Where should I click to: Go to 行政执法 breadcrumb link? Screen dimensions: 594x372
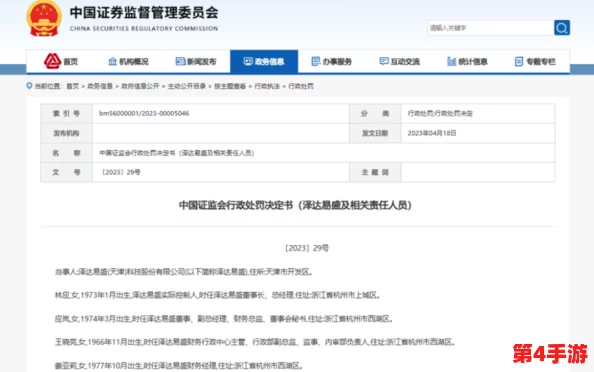tap(267, 86)
